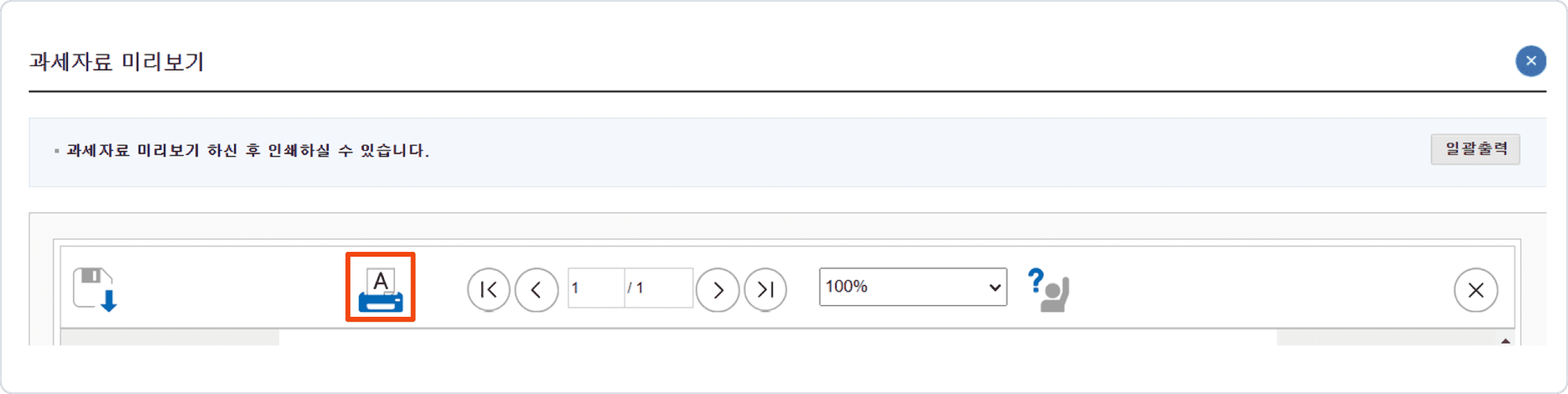Screen dimensions: 1568x394
Task: Go to the previous page
Action: coord(537,289)
